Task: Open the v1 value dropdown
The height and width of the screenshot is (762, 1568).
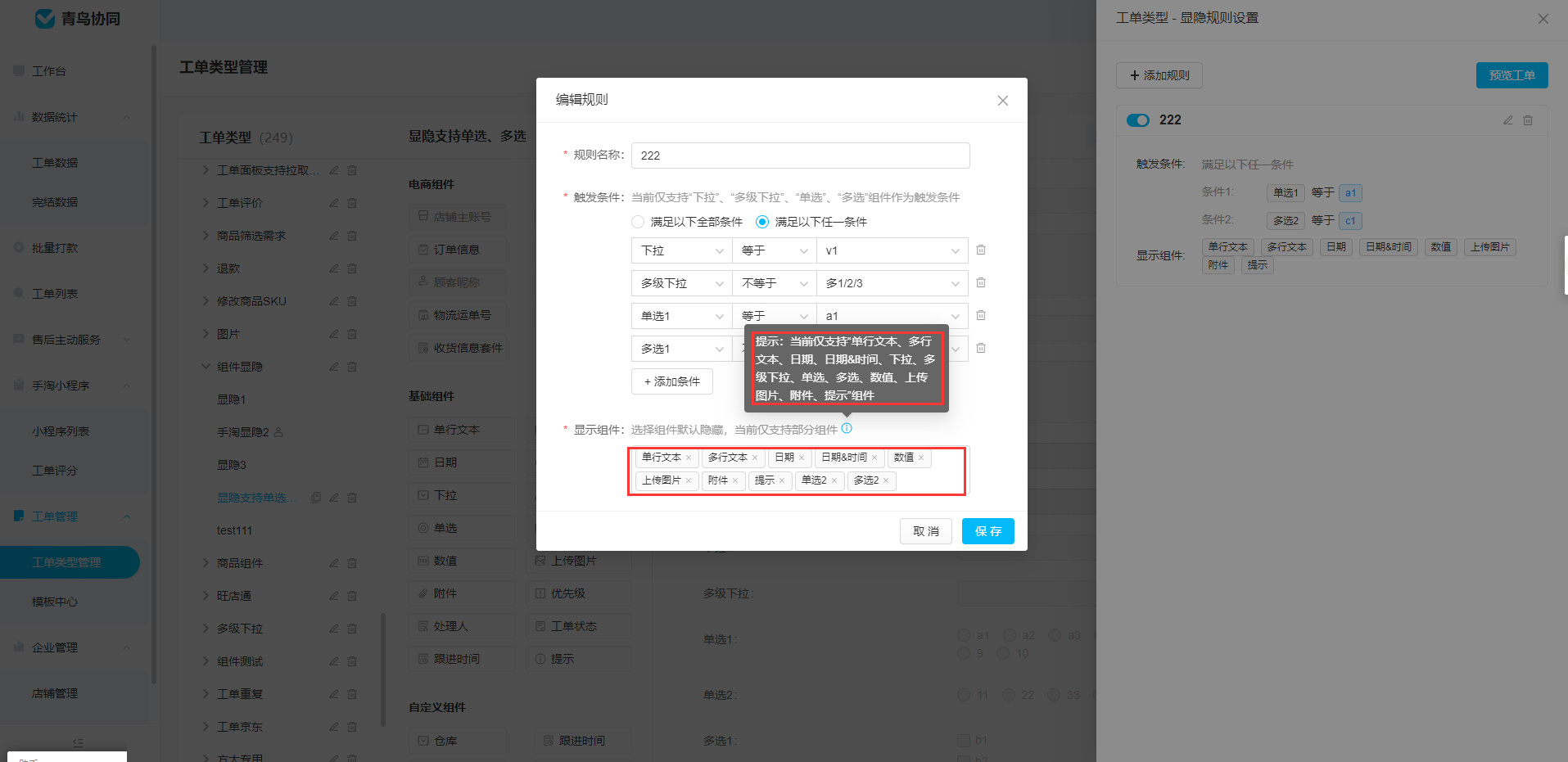Action: pos(892,250)
